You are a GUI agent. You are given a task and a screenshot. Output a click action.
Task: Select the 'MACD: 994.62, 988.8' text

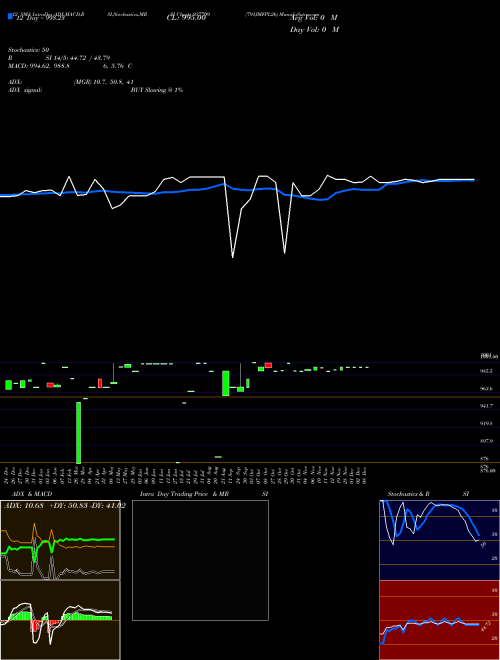point(39,66)
